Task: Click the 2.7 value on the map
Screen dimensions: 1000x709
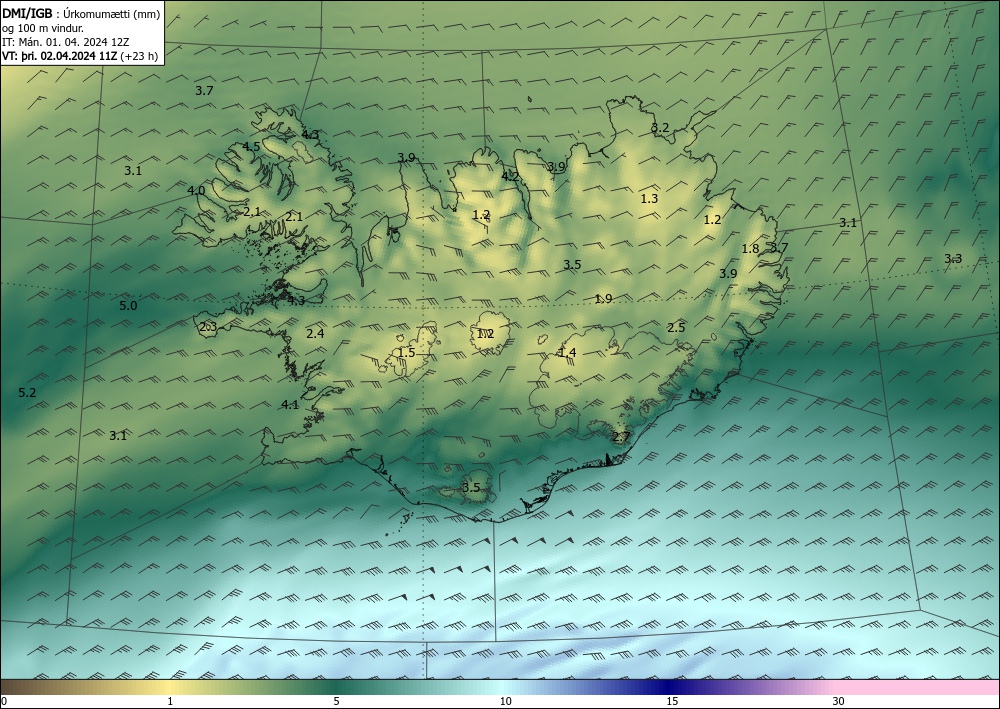Action: coord(621,437)
